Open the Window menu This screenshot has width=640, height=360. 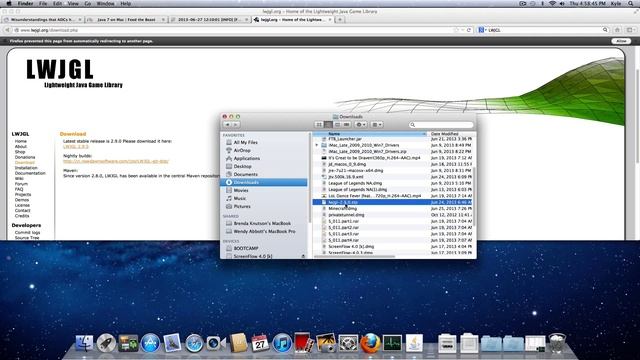(x=105, y=3)
